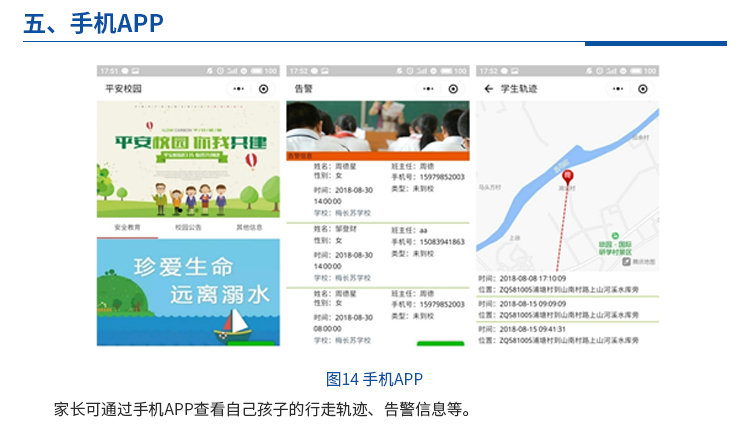This screenshot has height=431, width=750.
Task: Select the track record 2018-08-08 17:10:09
Action: (x=567, y=283)
